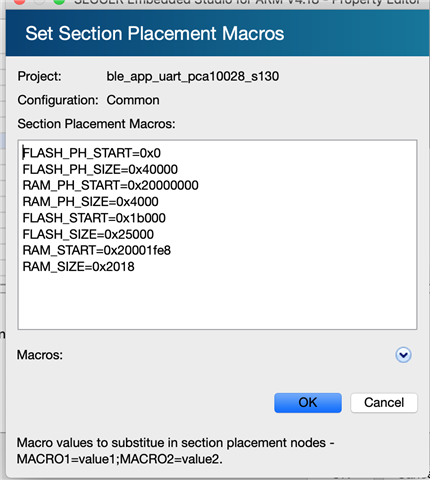Dismiss dialog with Cancel button
Screen dimensions: 430x480
click(x=384, y=403)
